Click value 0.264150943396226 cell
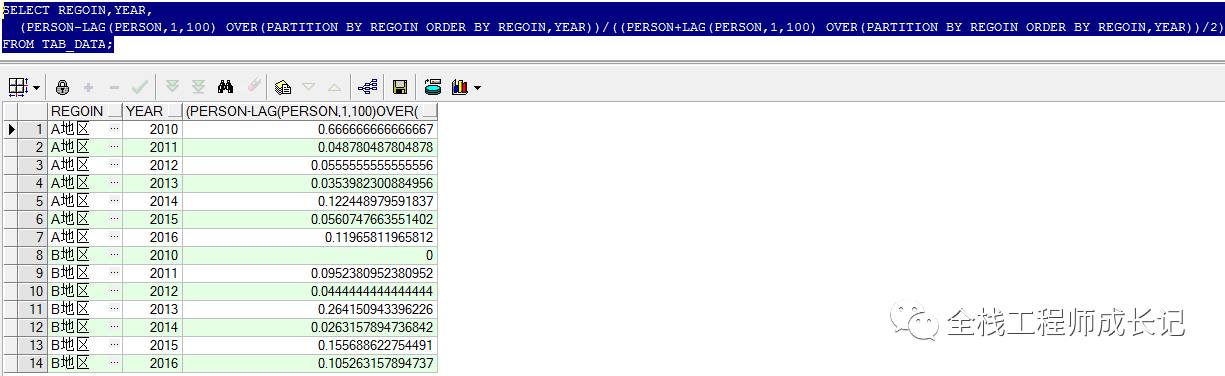This screenshot has width=1225, height=376. pos(311,309)
